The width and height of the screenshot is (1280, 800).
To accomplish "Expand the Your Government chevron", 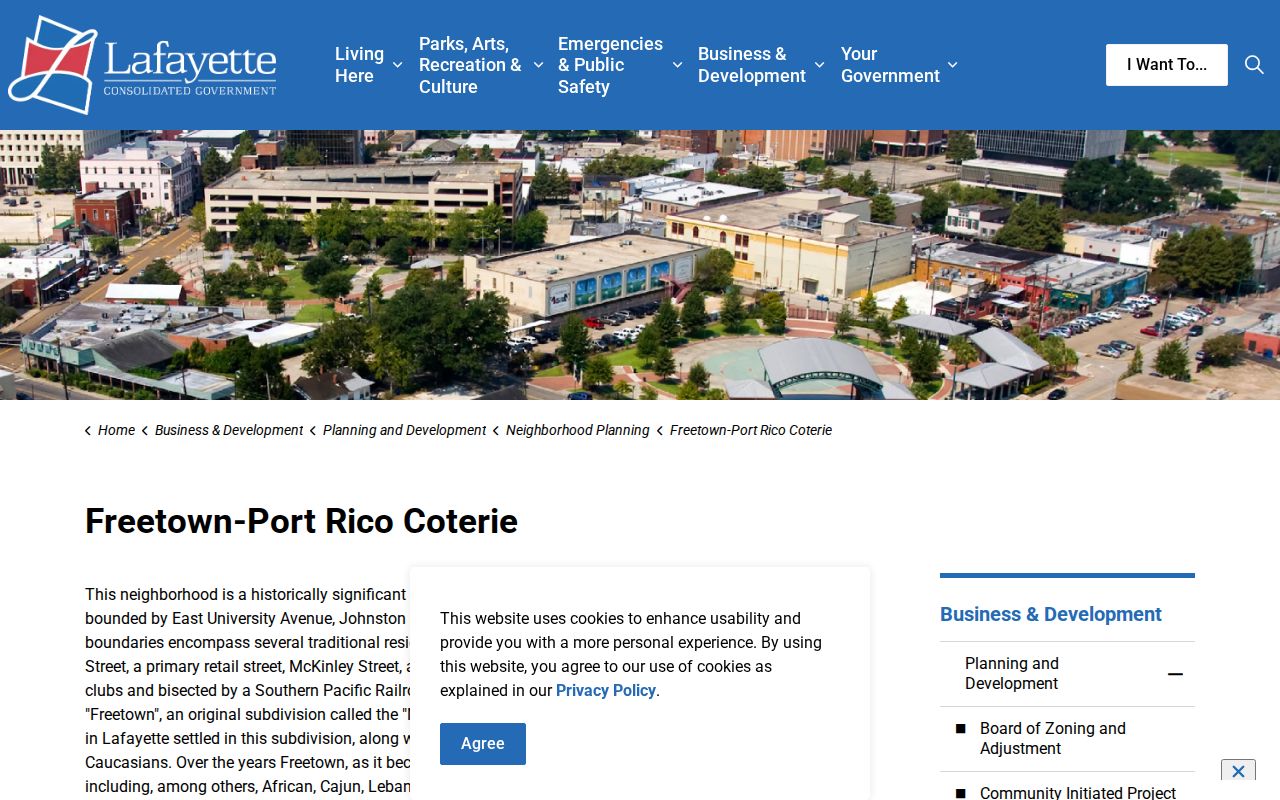I will tap(952, 65).
